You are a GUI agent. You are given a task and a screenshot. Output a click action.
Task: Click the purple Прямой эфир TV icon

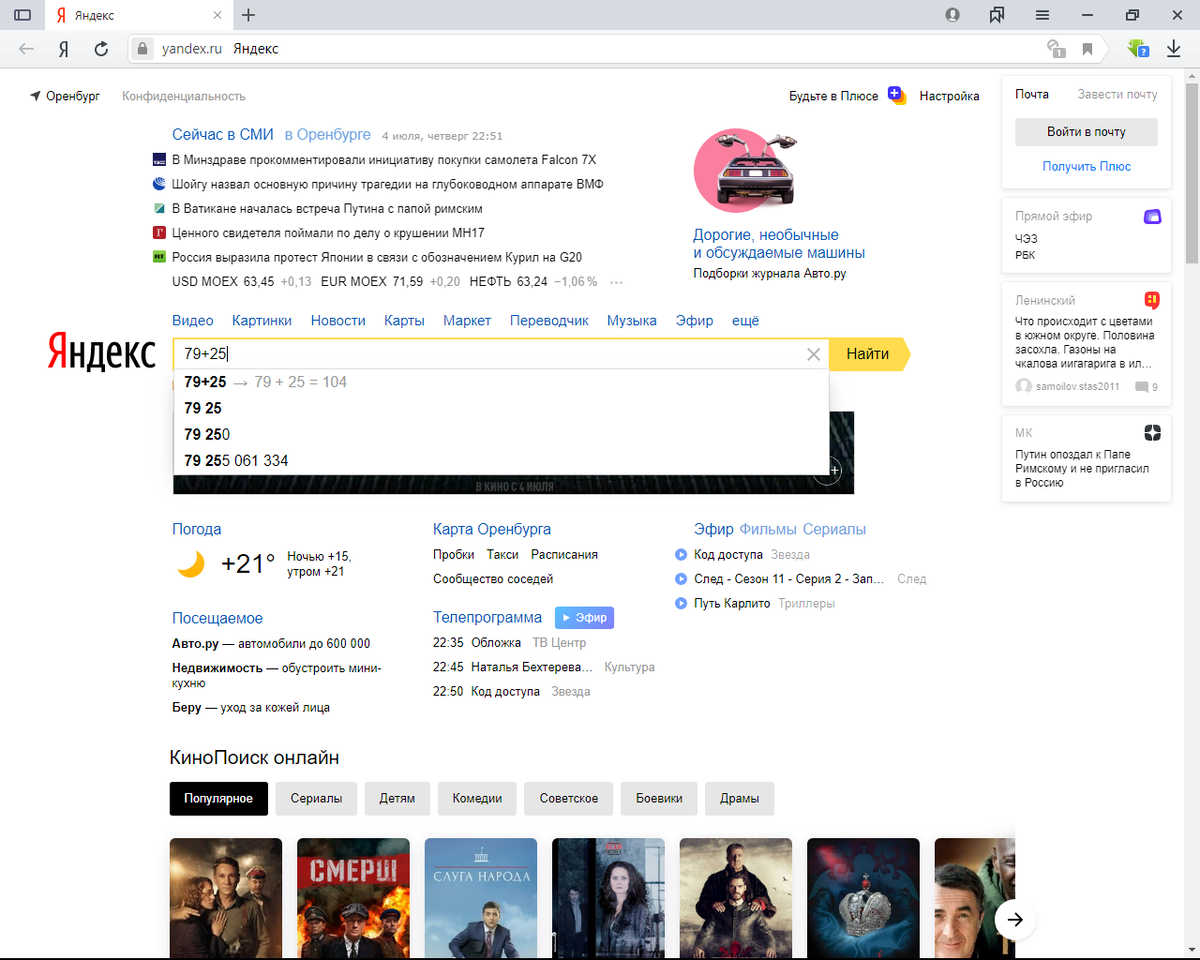point(1152,216)
